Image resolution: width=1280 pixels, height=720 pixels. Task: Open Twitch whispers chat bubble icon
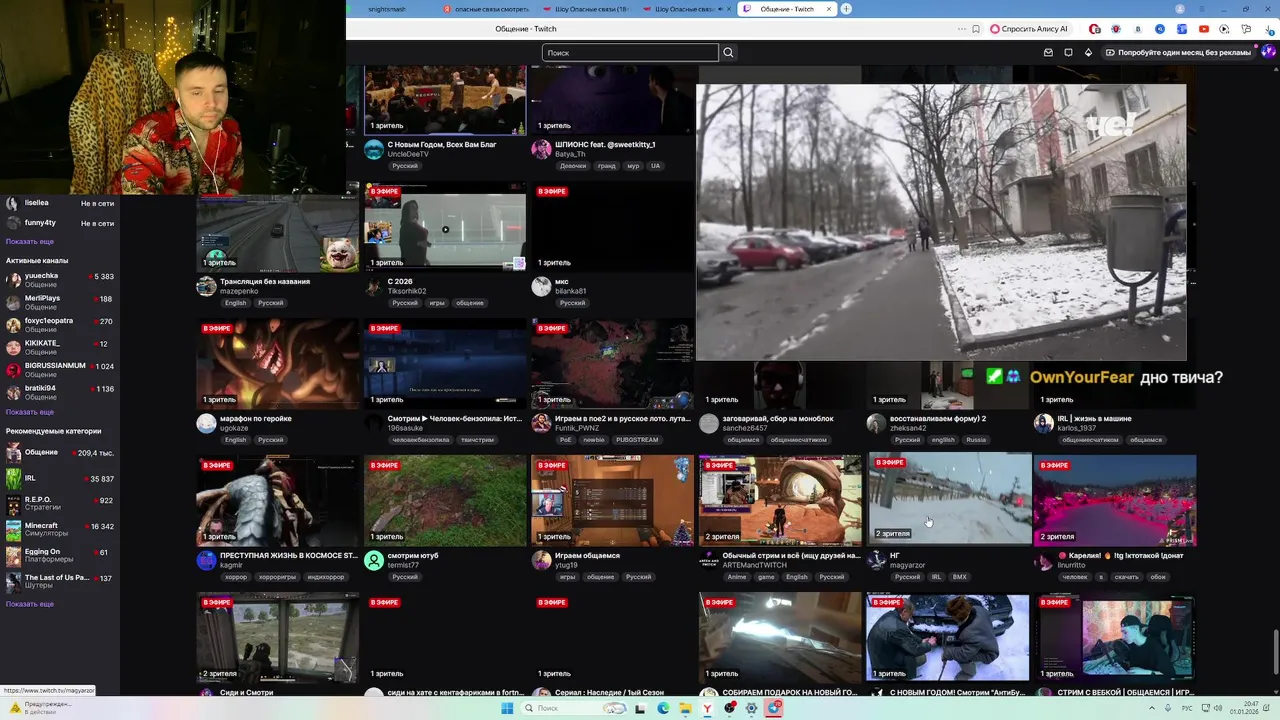coord(1068,52)
